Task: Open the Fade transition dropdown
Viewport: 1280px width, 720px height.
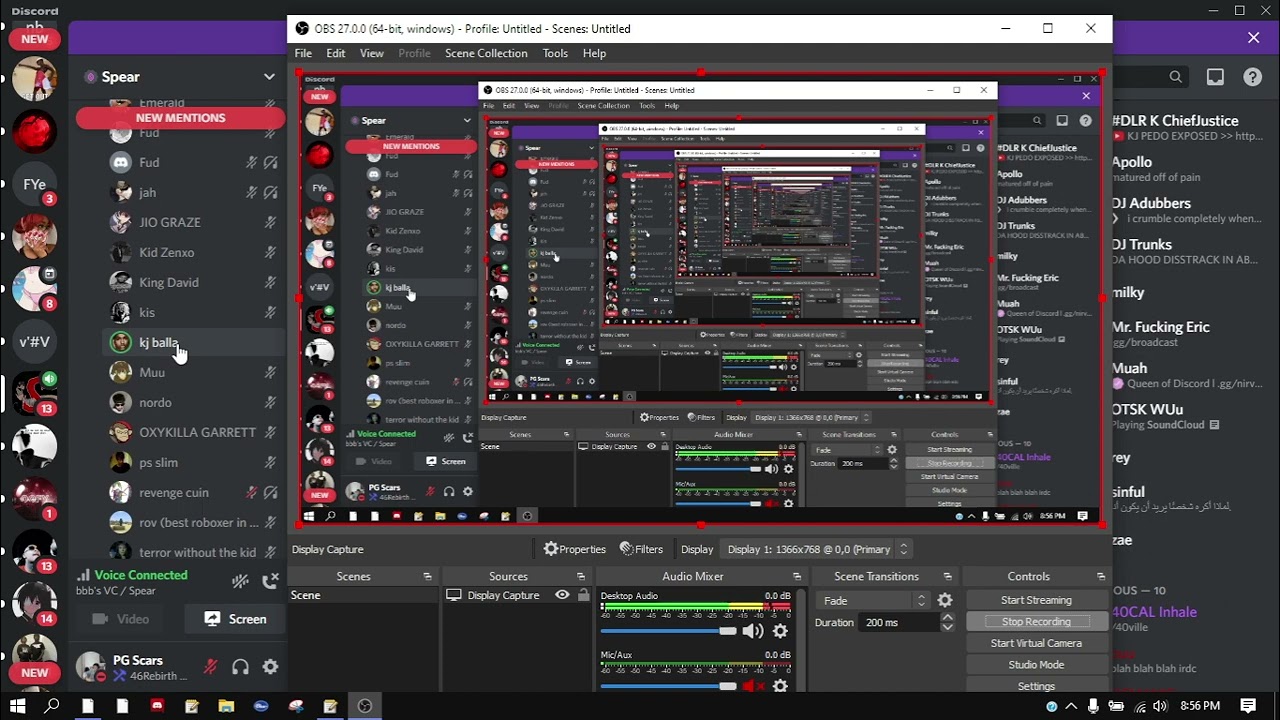Action: pyautogui.click(x=875, y=600)
